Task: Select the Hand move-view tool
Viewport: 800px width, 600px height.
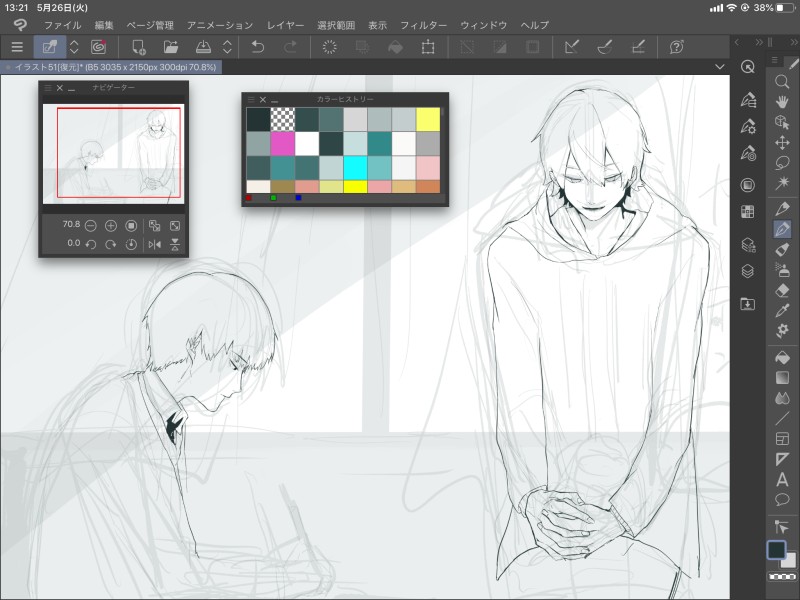Action: [x=782, y=102]
